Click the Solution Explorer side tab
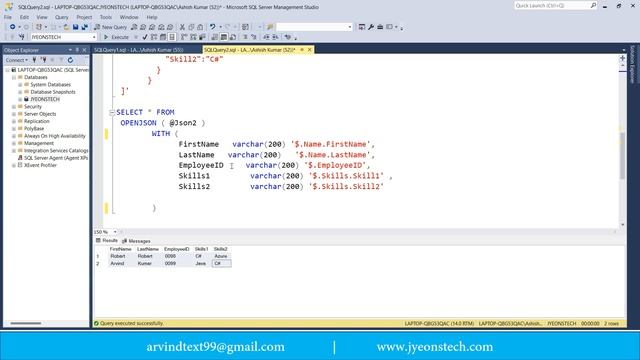The width and height of the screenshot is (640, 360). pos(633,64)
